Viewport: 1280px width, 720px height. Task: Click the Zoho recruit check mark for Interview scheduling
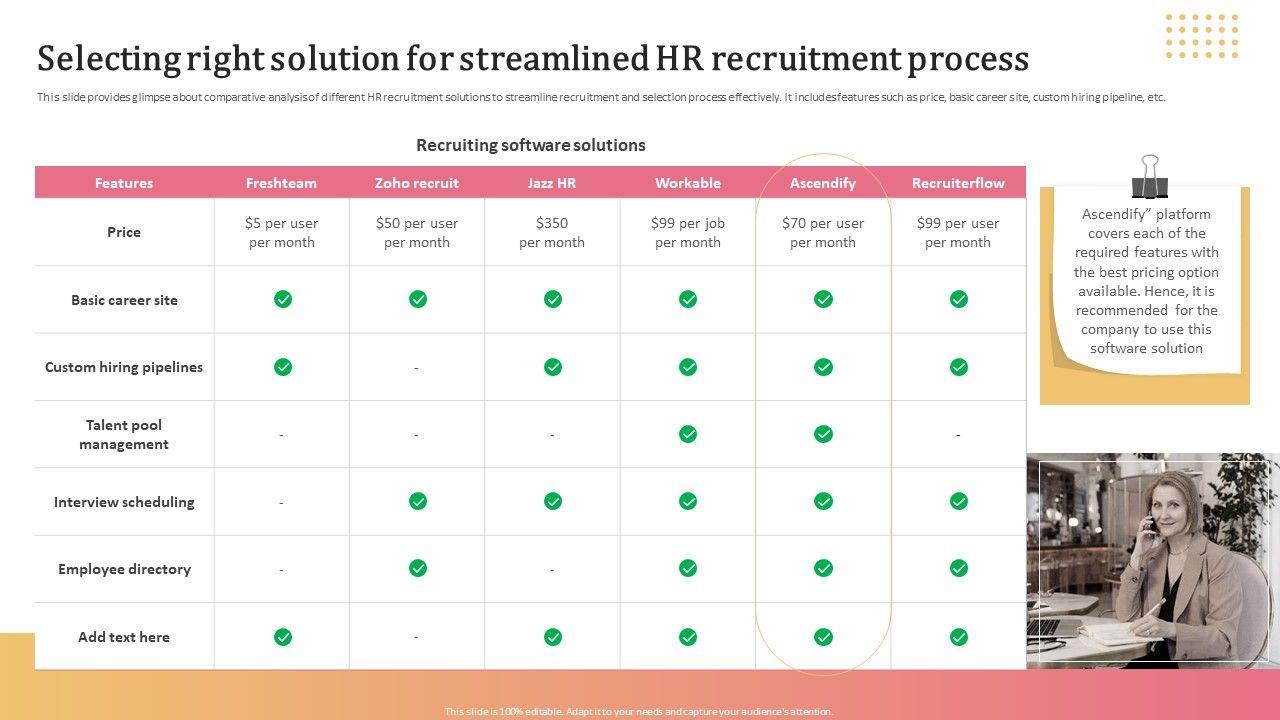[x=418, y=501]
